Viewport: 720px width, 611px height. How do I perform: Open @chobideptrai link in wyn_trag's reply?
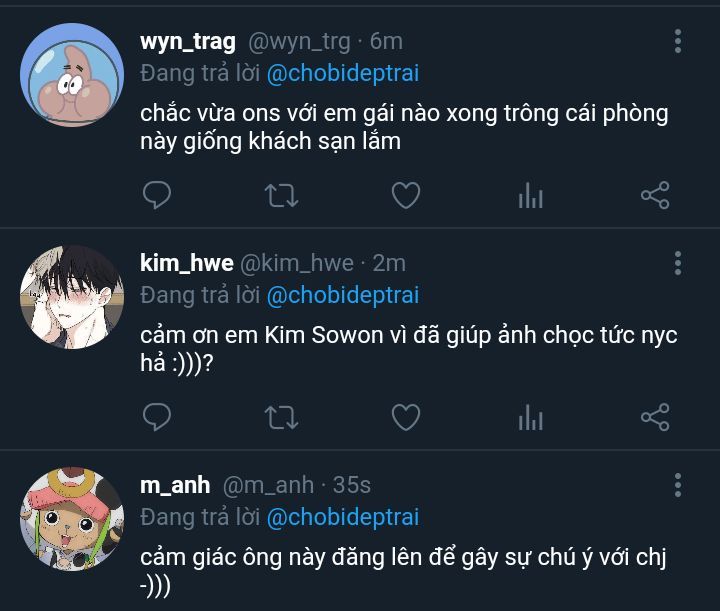pyautogui.click(x=343, y=73)
